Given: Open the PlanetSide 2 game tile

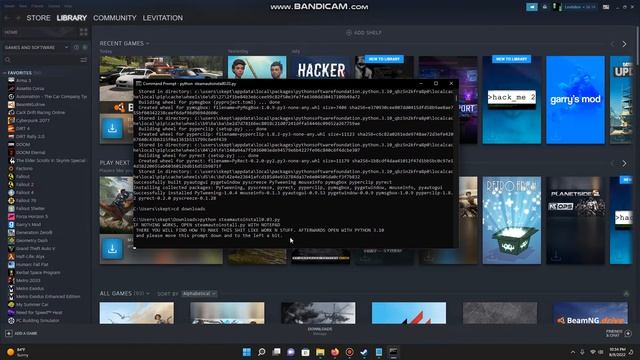Looking at the screenshot, I should [x=576, y=220].
